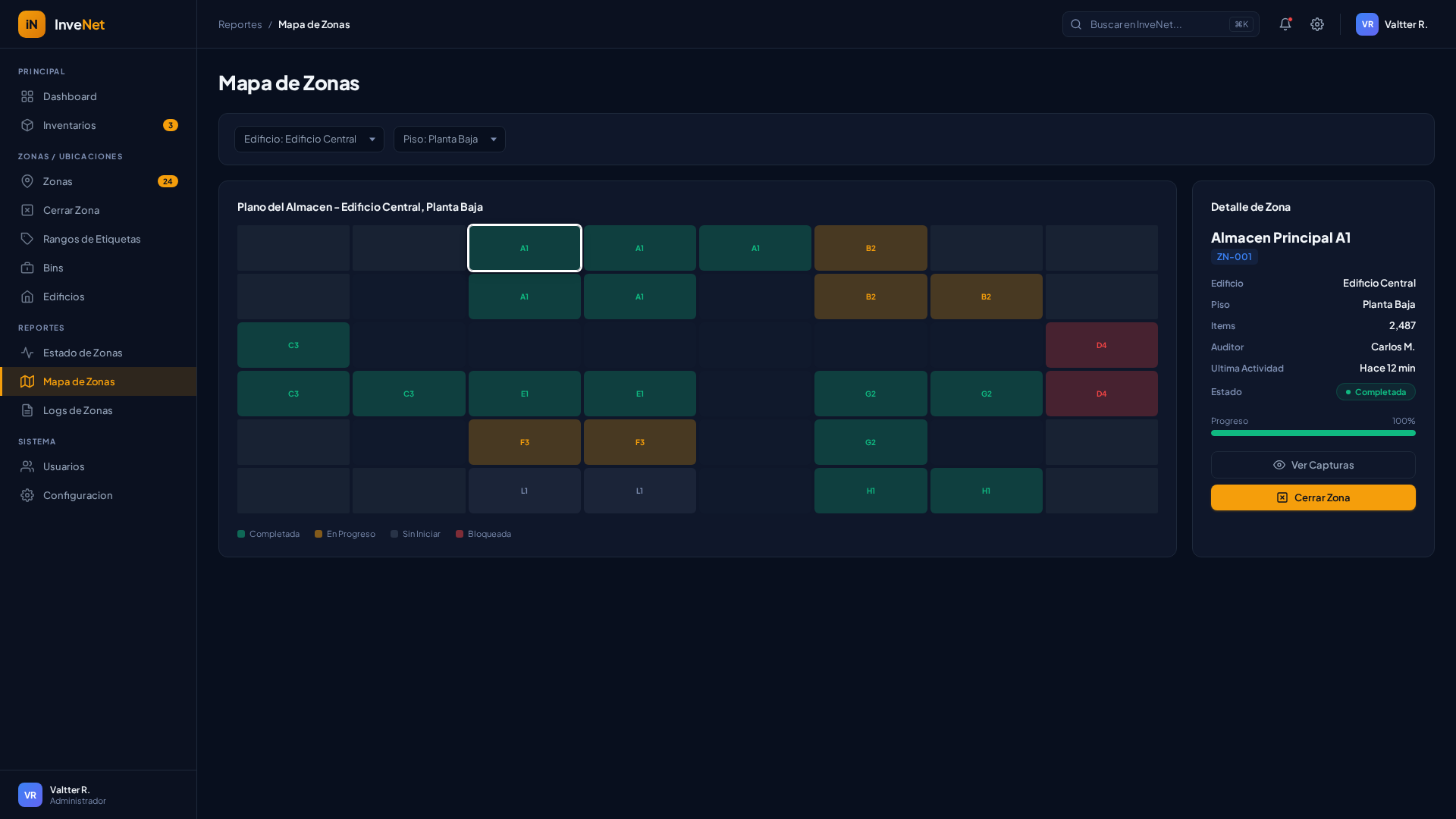Select the L1 zone cell on bottom row
This screenshot has height=819, width=1456.
click(524, 491)
